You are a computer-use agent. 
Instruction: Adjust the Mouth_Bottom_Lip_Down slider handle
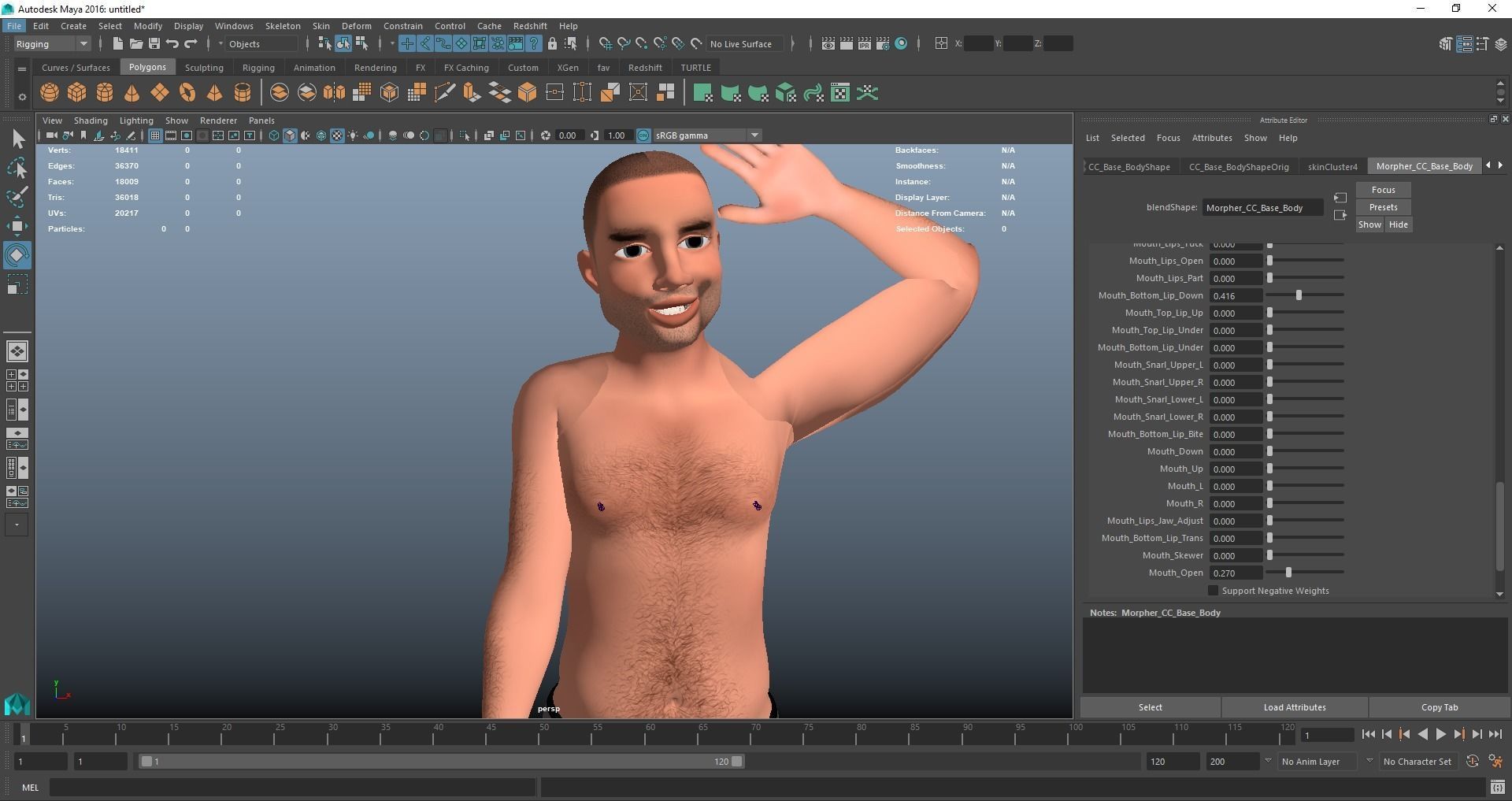[1299, 295]
